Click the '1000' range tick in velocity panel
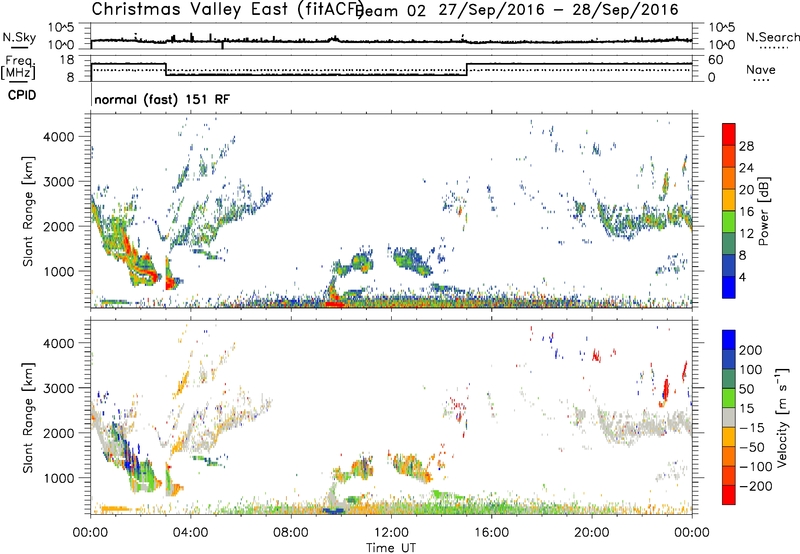The height and width of the screenshot is (554, 800). point(59,478)
